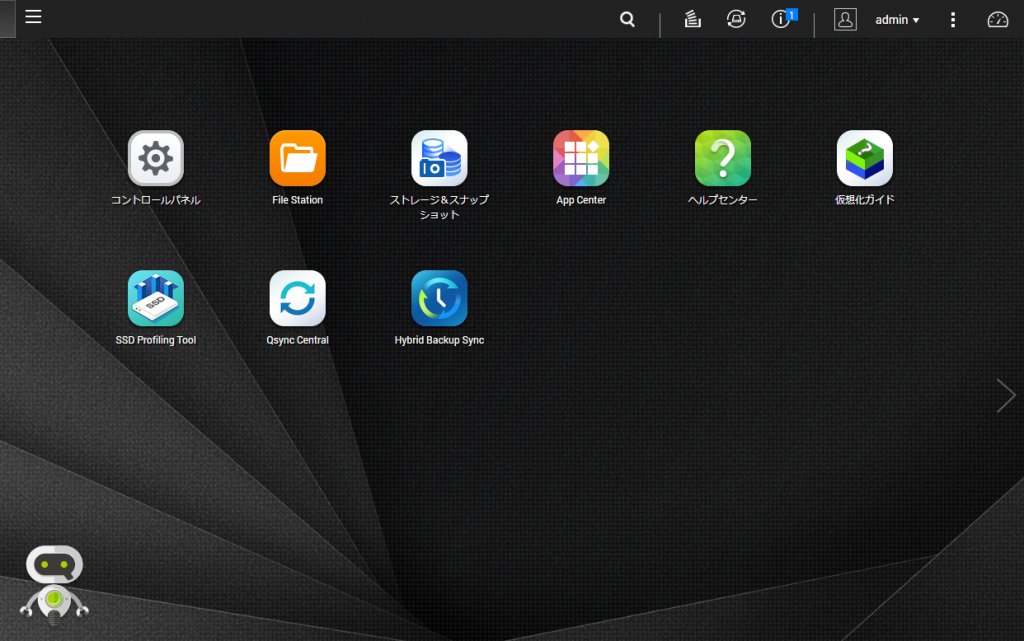Image resolution: width=1024 pixels, height=641 pixels.
Task: Launch File Station
Action: pos(297,158)
